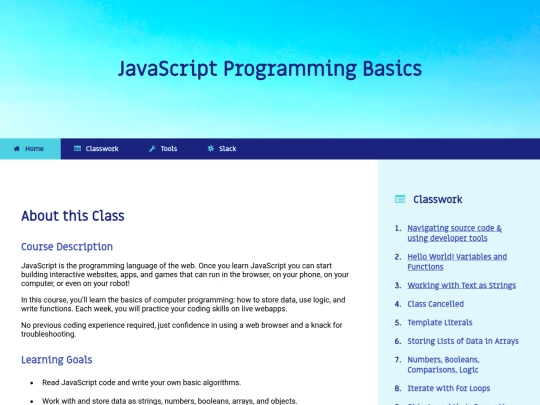Click the Course Description heading
This screenshot has height=405, width=540.
coord(67,247)
